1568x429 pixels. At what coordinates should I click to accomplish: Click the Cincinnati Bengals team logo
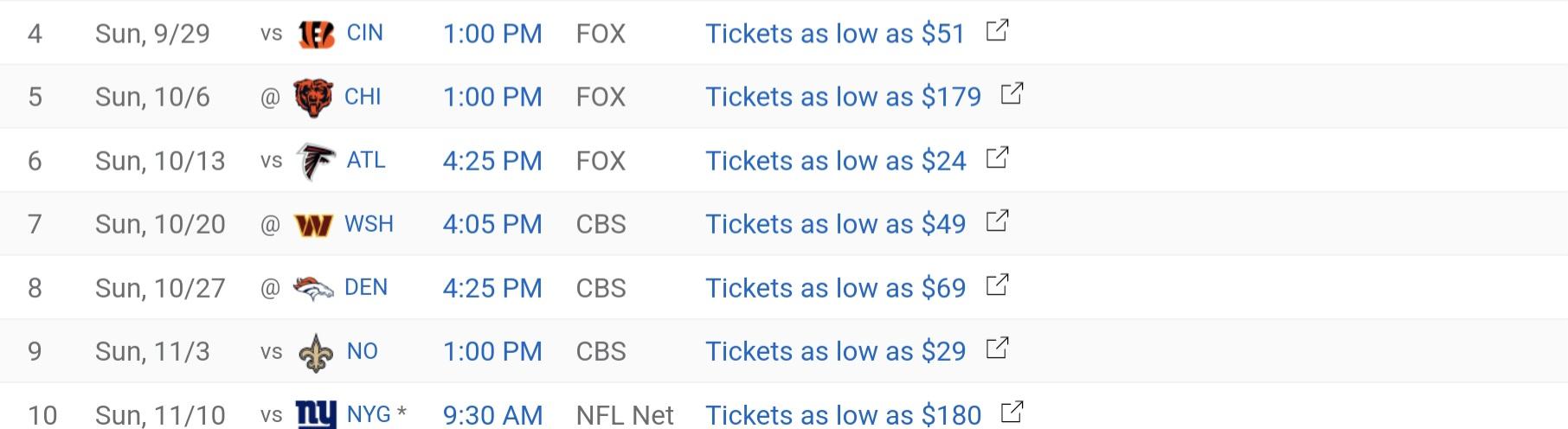tap(316, 34)
